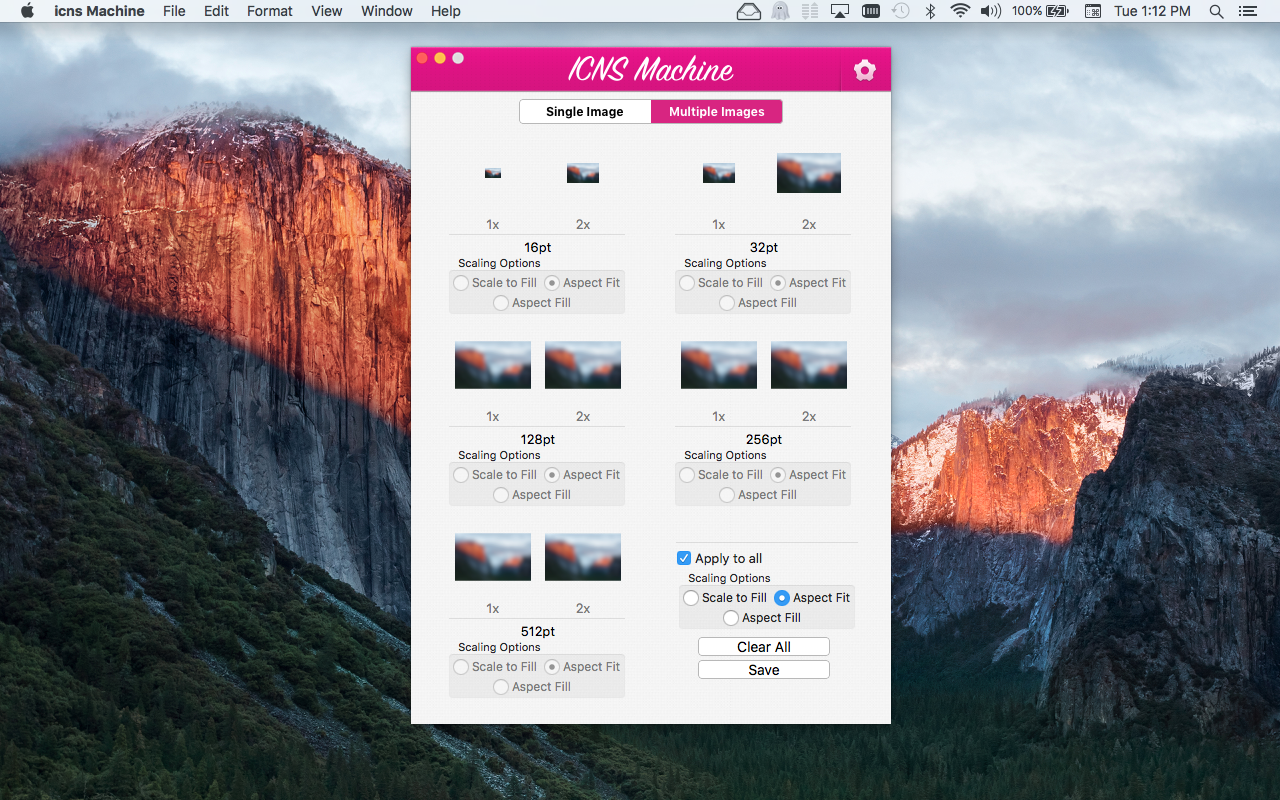Click the Wi-Fi status icon
The image size is (1280, 800).
(x=960, y=11)
